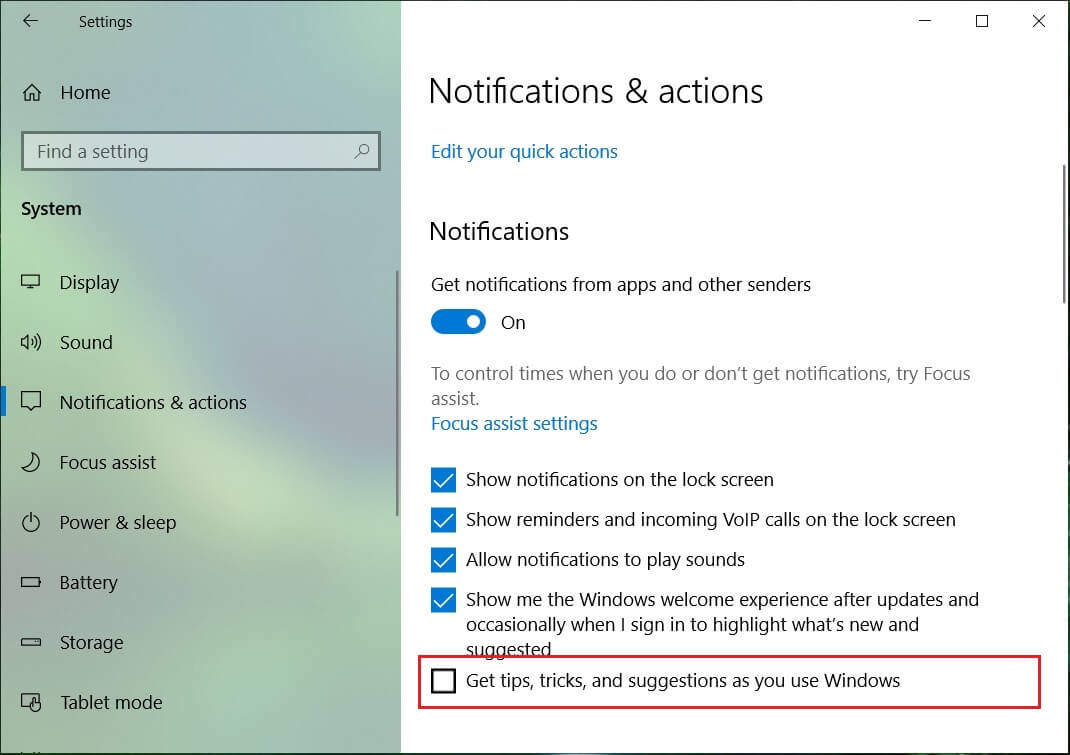This screenshot has height=755, width=1070.
Task: Open Edit your quick actions link
Action: click(524, 152)
